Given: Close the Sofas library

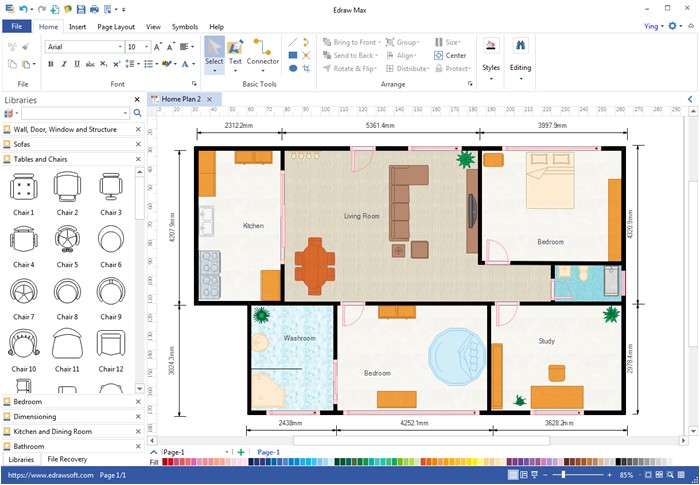Looking at the screenshot, I should (x=138, y=144).
